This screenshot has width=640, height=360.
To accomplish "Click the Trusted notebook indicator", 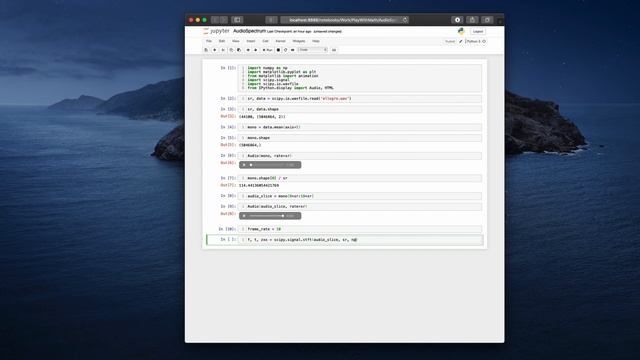I will (x=450, y=42).
